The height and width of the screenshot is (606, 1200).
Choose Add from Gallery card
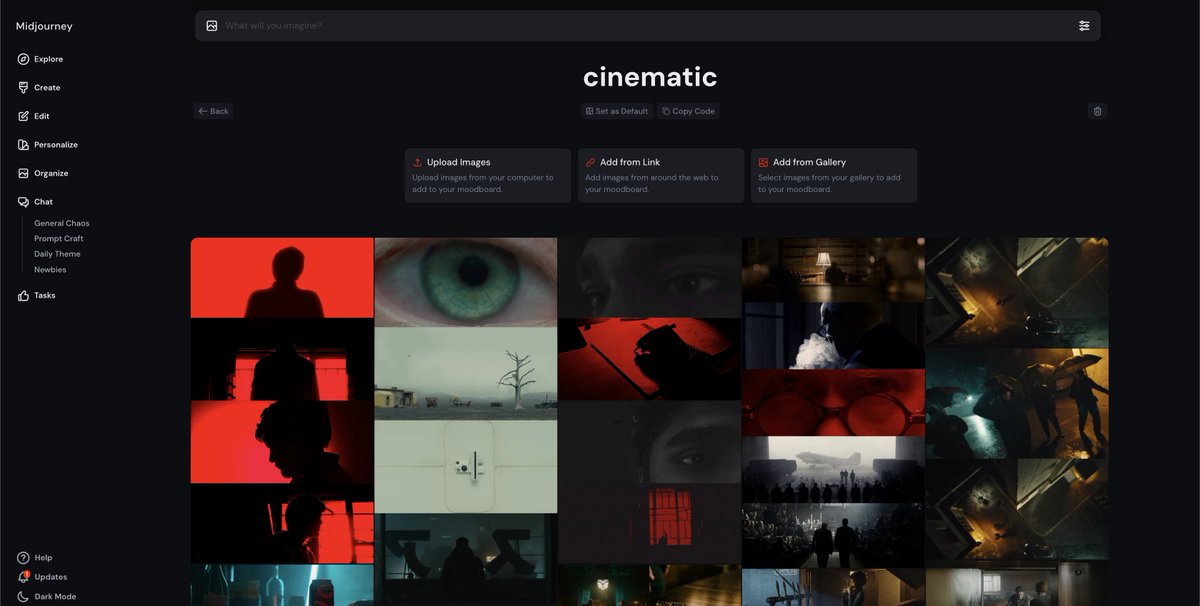click(x=834, y=176)
